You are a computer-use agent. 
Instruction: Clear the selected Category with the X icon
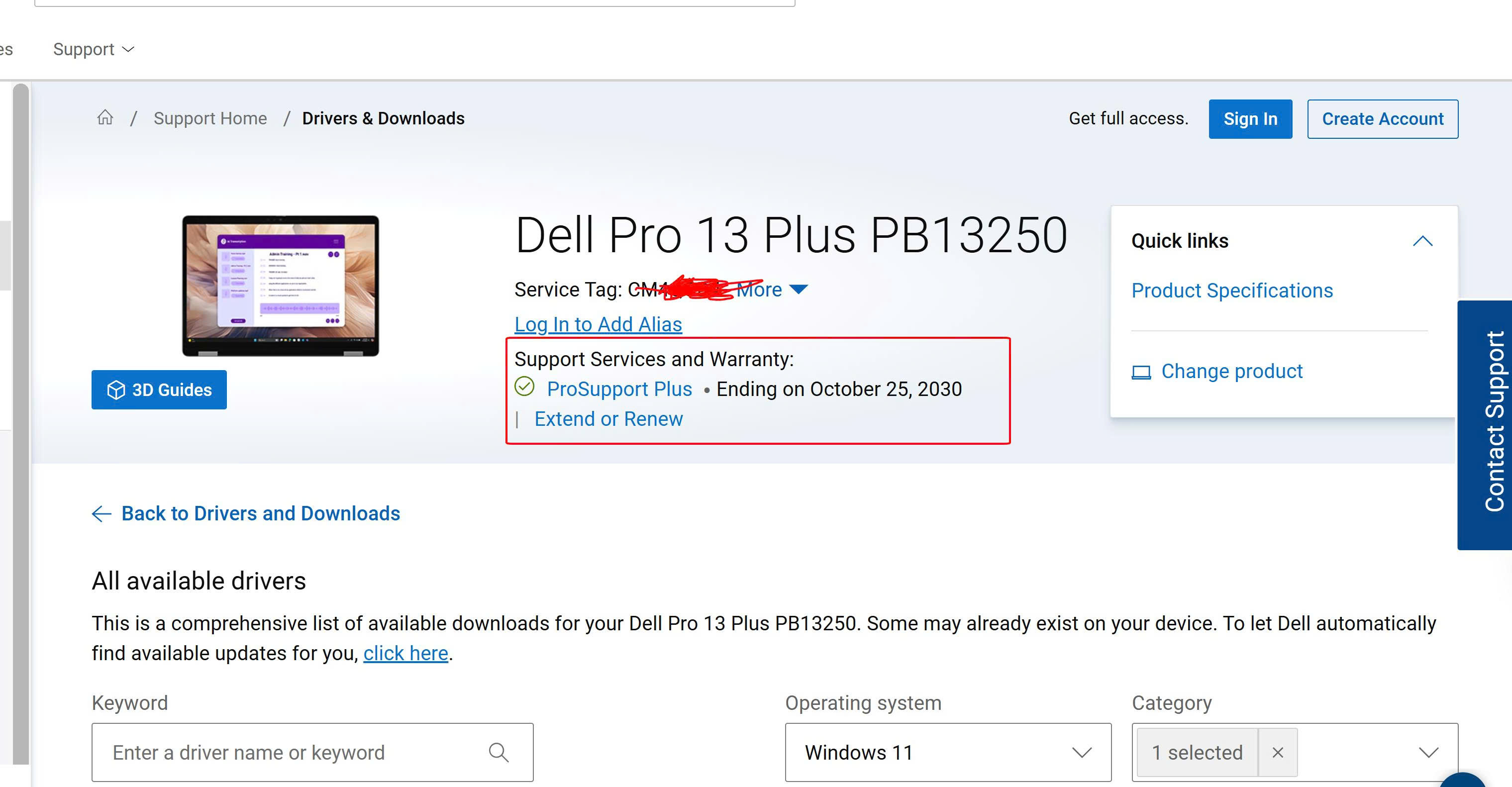[1277, 752]
